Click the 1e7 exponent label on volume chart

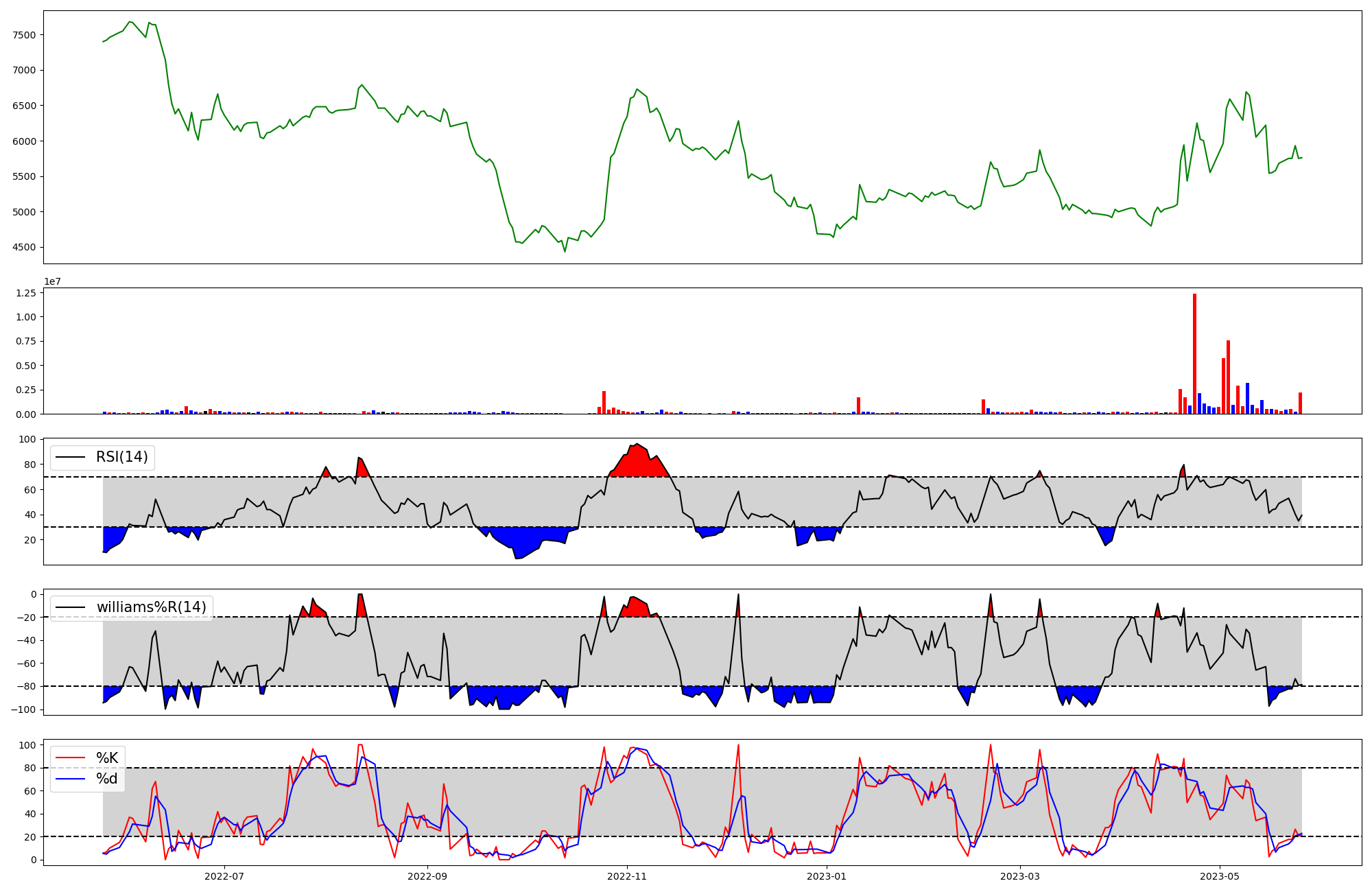[x=52, y=281]
